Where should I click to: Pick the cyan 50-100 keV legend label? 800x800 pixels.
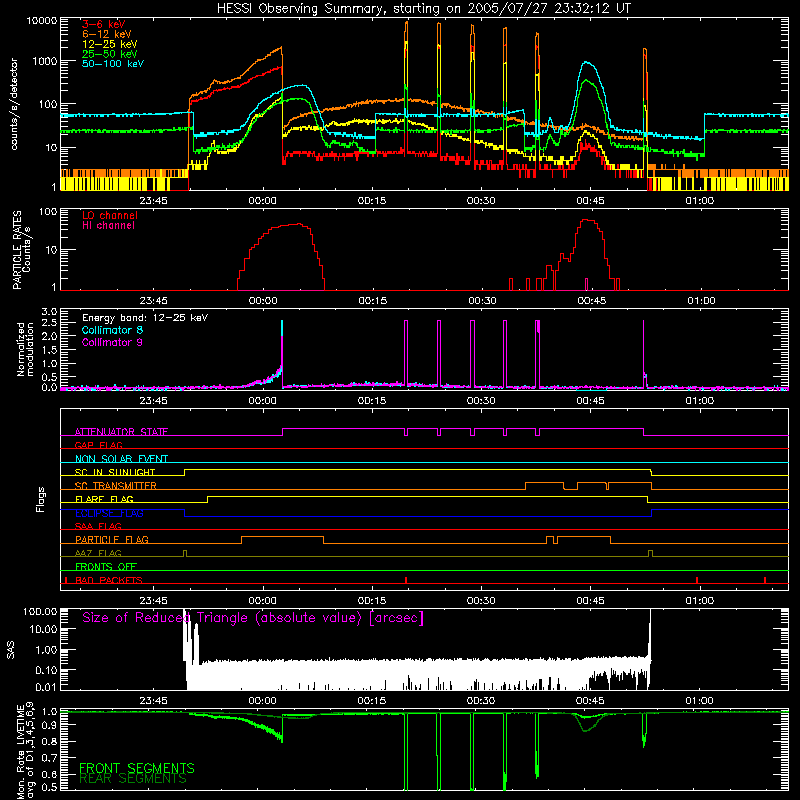[113, 63]
